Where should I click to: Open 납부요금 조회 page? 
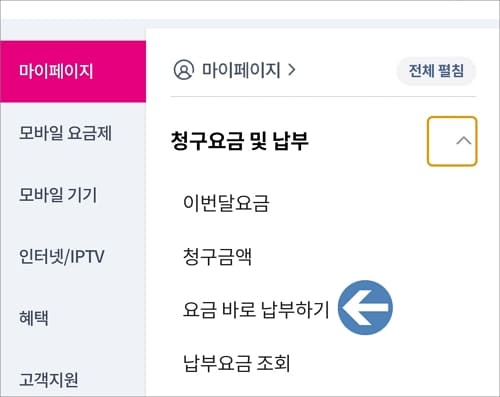click(x=237, y=363)
